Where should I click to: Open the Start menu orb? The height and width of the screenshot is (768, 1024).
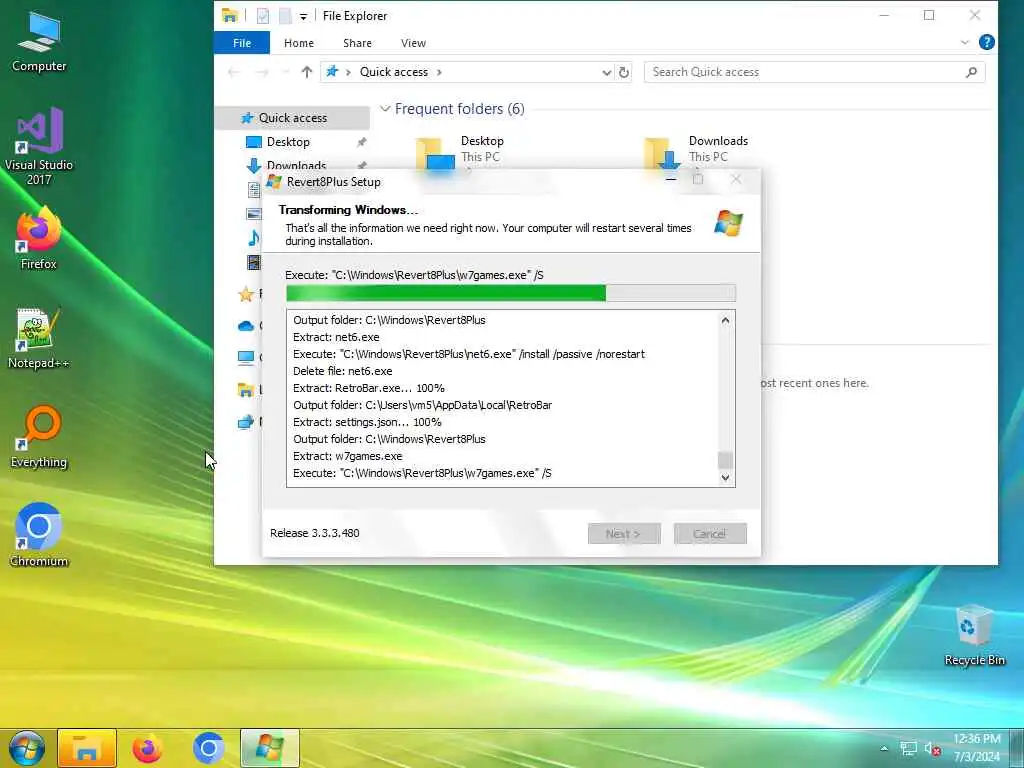click(x=27, y=748)
